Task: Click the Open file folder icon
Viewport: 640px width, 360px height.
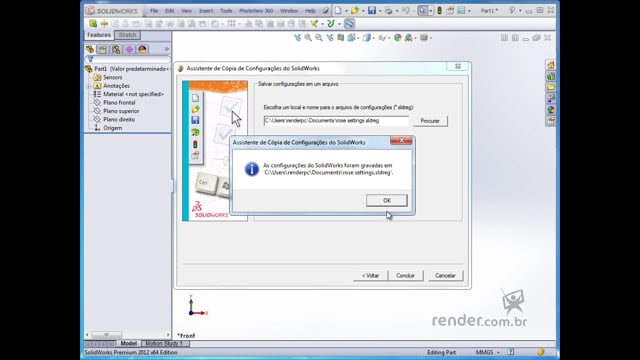Action: (x=355, y=11)
